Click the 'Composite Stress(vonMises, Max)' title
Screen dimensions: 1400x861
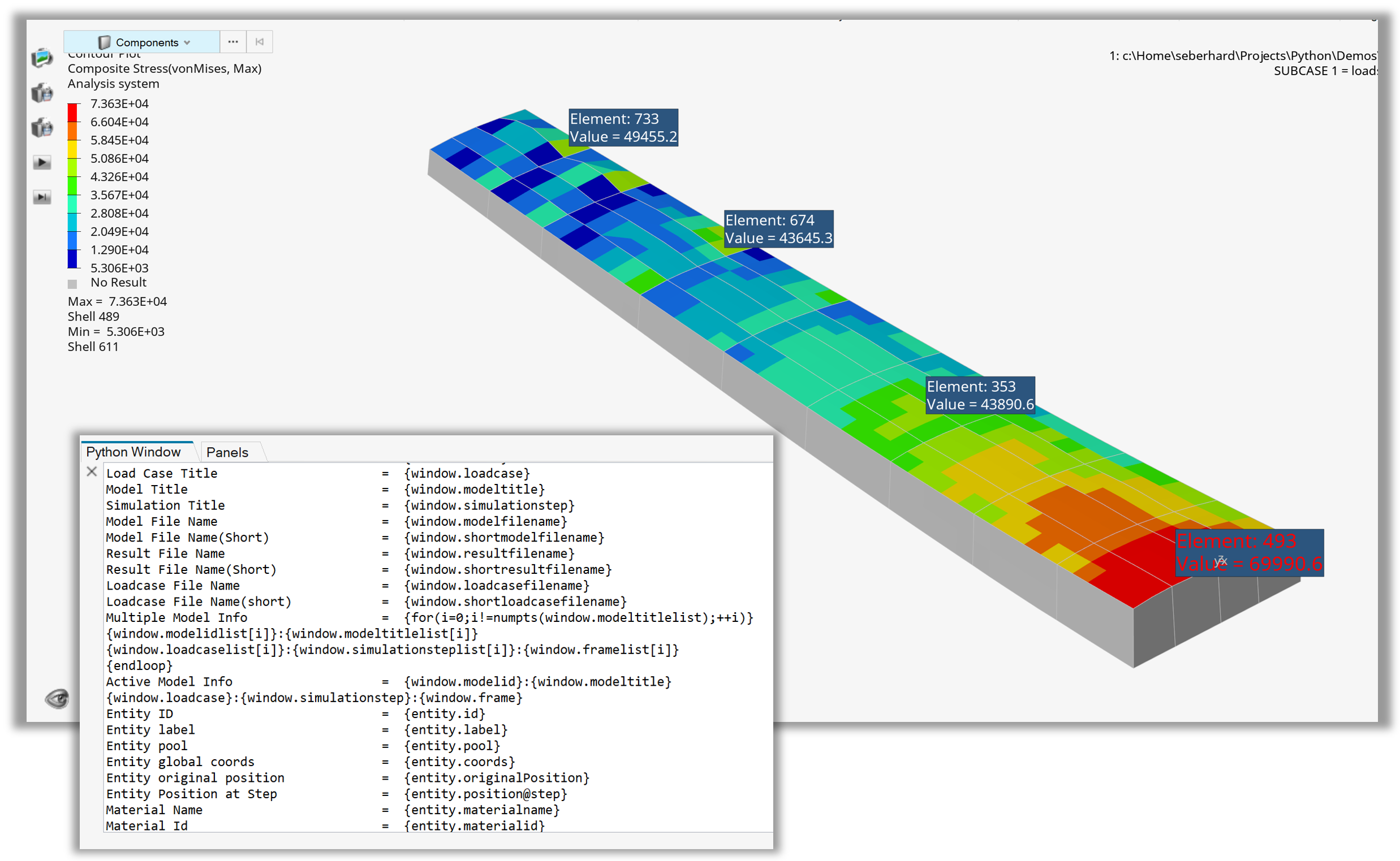pos(165,68)
